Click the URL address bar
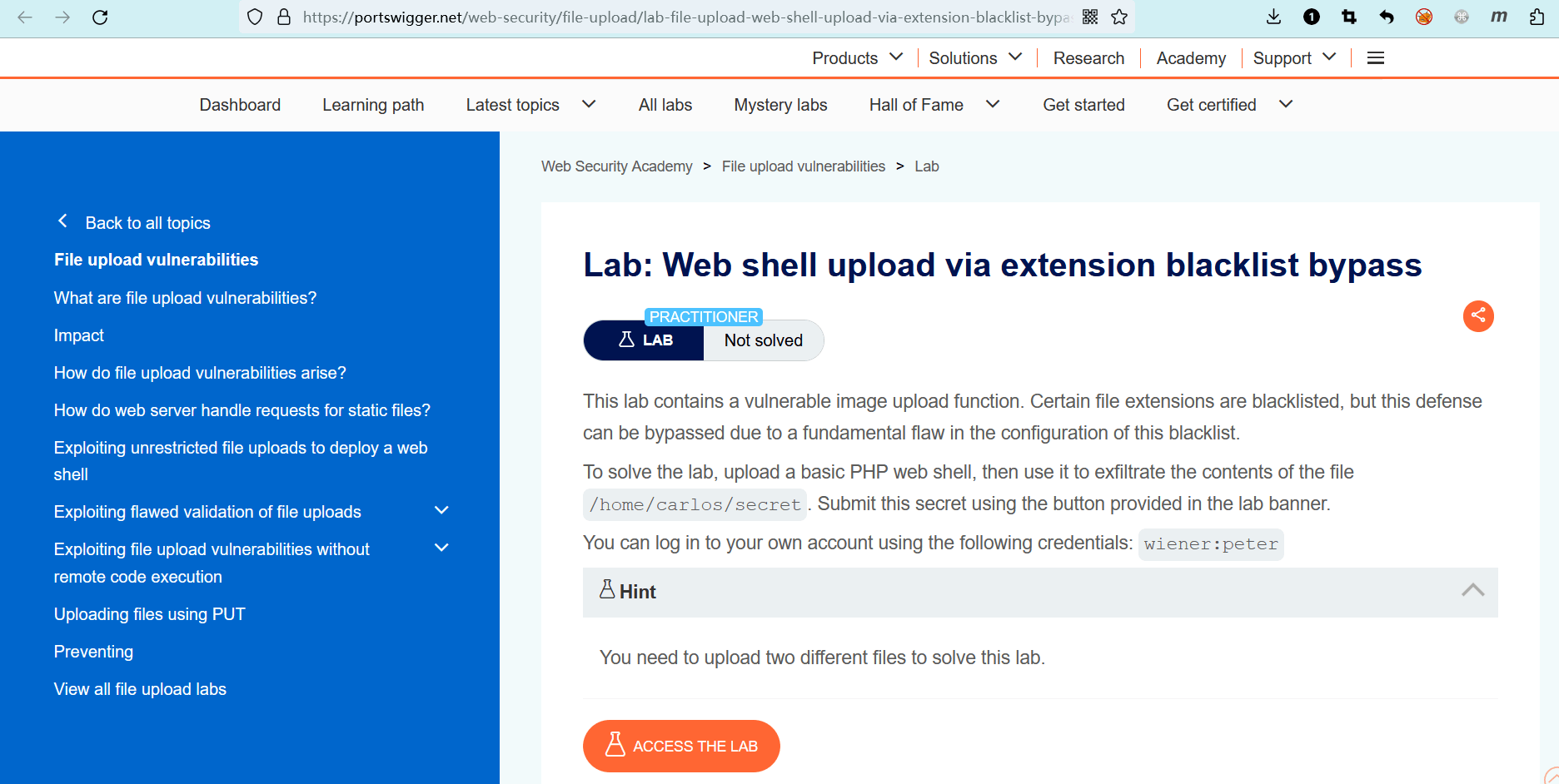Viewport: 1559px width, 784px height. 683,17
